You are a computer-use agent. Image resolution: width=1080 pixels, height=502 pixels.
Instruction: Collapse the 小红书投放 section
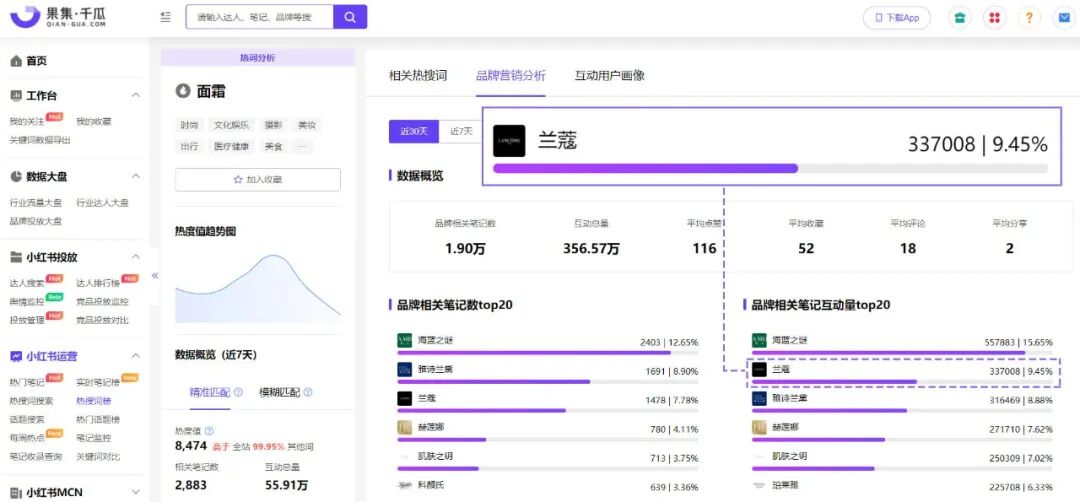click(x=136, y=257)
